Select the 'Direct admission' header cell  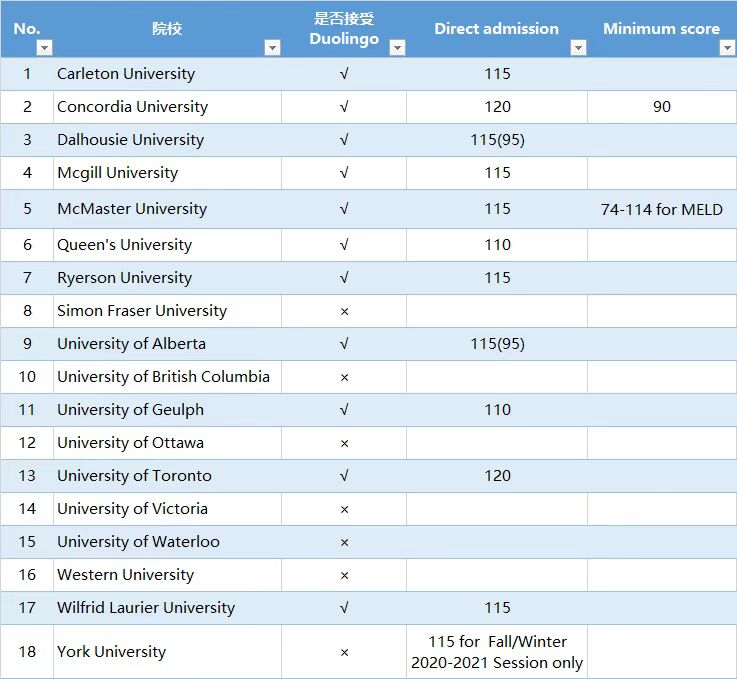pos(497,29)
